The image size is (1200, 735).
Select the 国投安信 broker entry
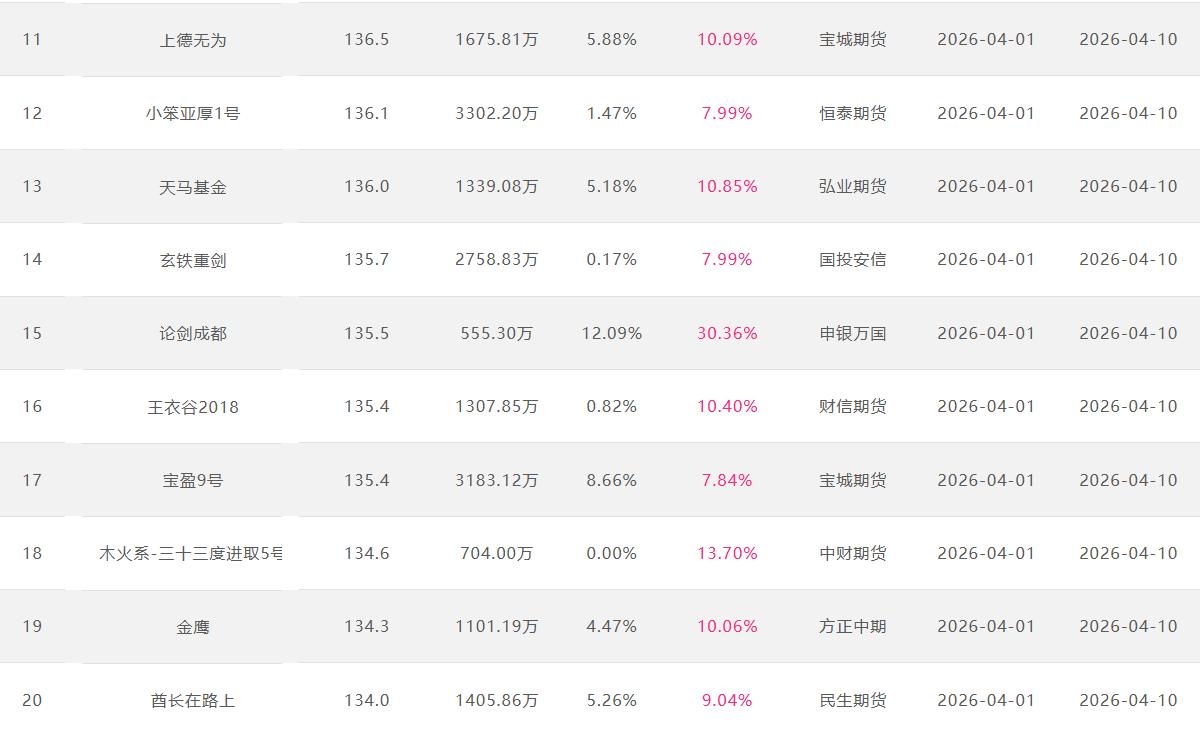[x=852, y=260]
